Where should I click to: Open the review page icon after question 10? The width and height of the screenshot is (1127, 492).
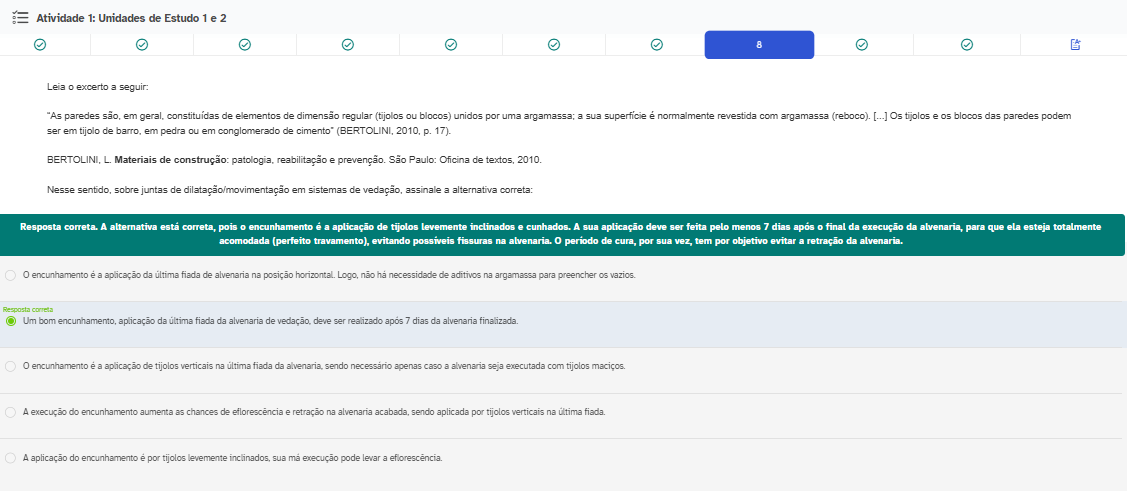pos(1076,45)
